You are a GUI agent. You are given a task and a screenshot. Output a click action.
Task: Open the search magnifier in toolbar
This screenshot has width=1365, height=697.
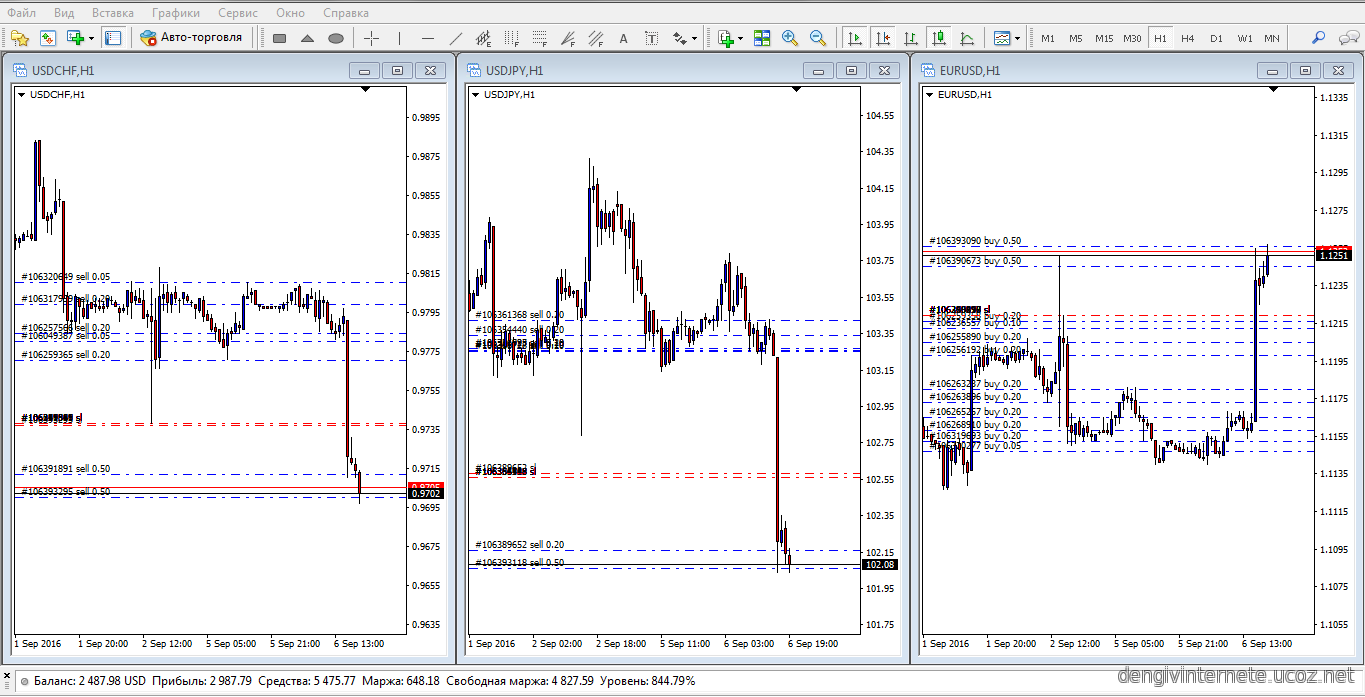pos(1318,38)
